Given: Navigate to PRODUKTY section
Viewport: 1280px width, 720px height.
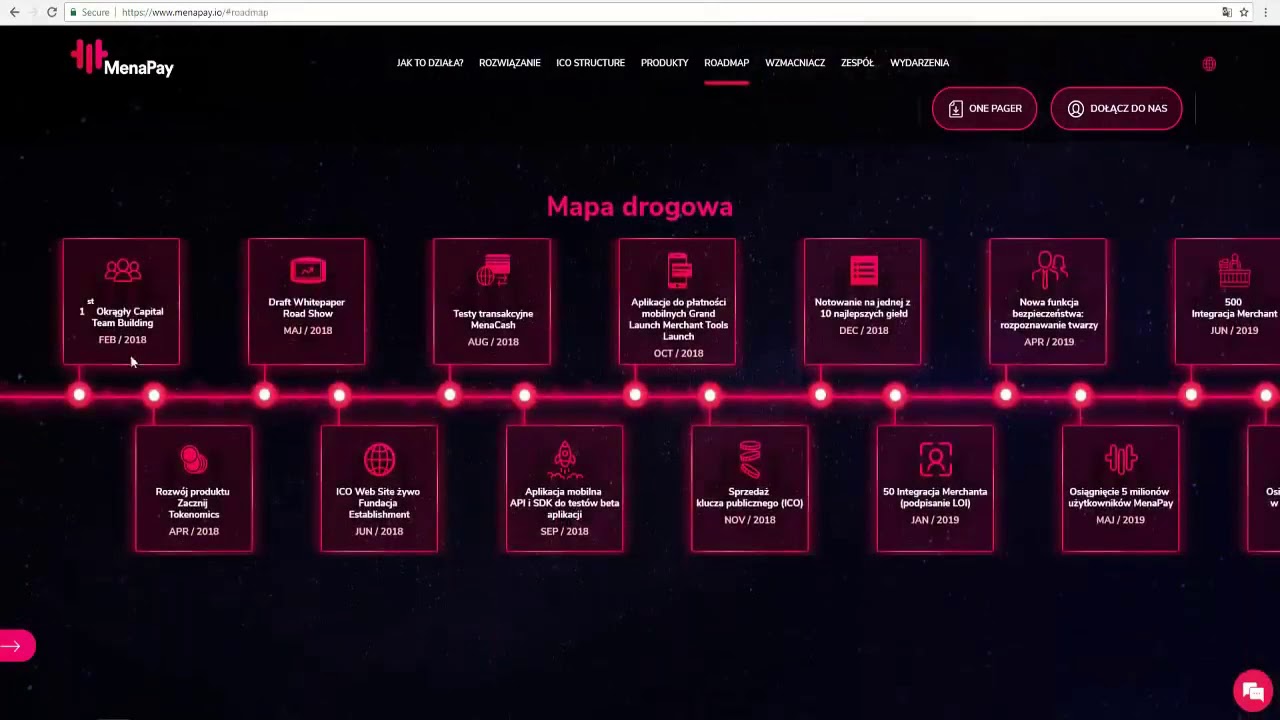Looking at the screenshot, I should [x=665, y=63].
